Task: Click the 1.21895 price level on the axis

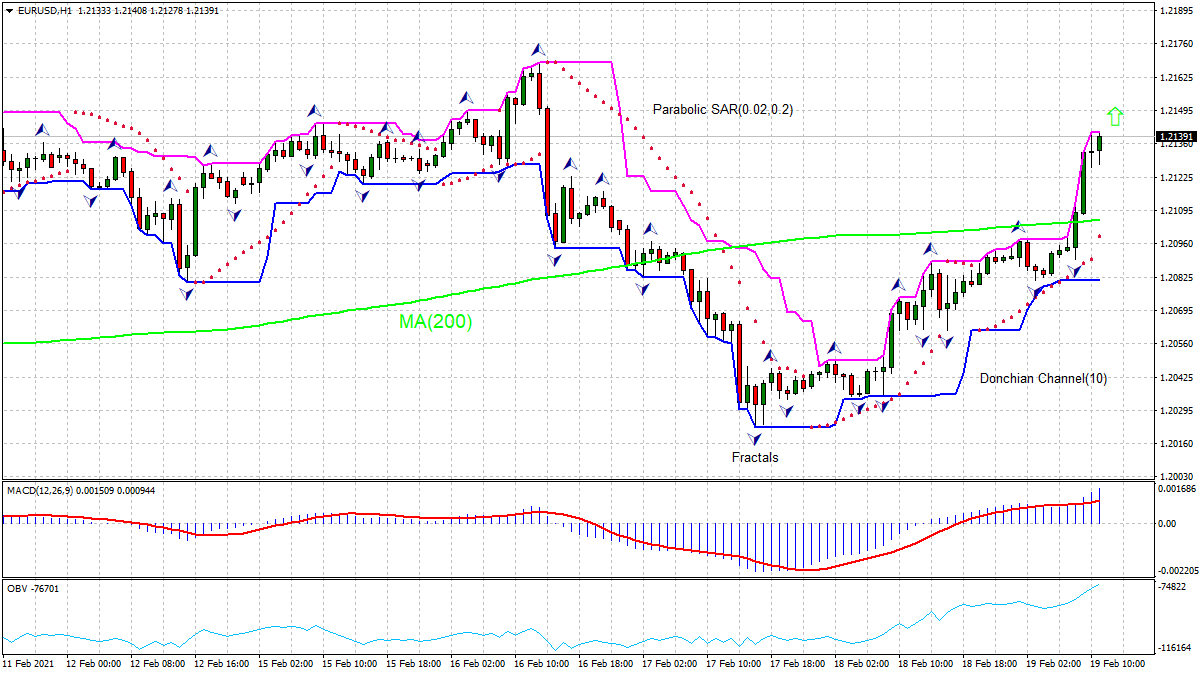Action: point(1175,10)
